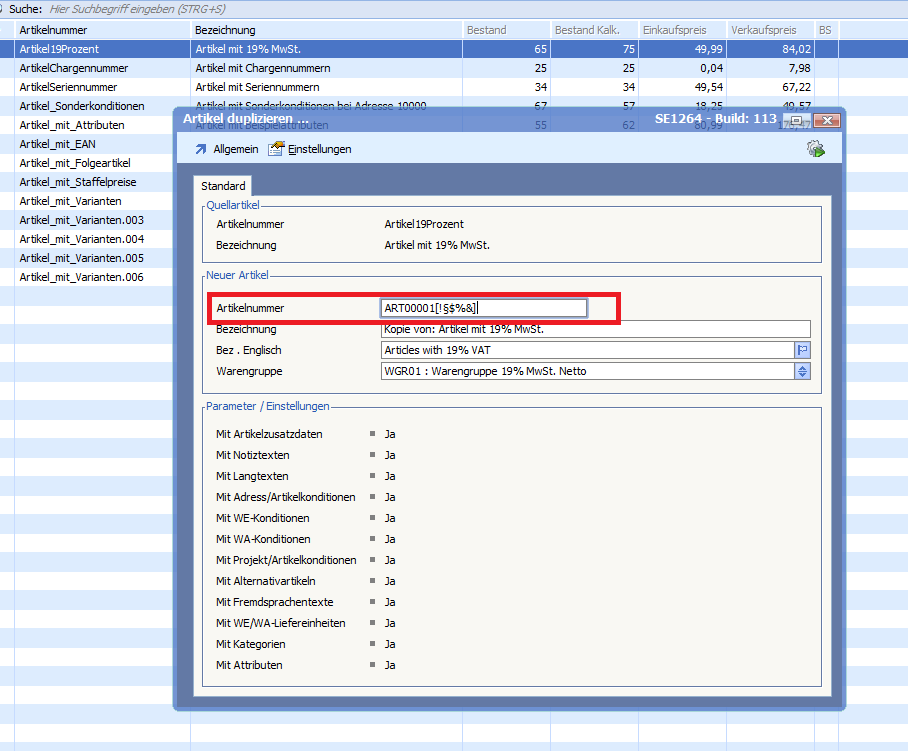Click the Bezeichnung field with 'Kopie von' text

595,329
